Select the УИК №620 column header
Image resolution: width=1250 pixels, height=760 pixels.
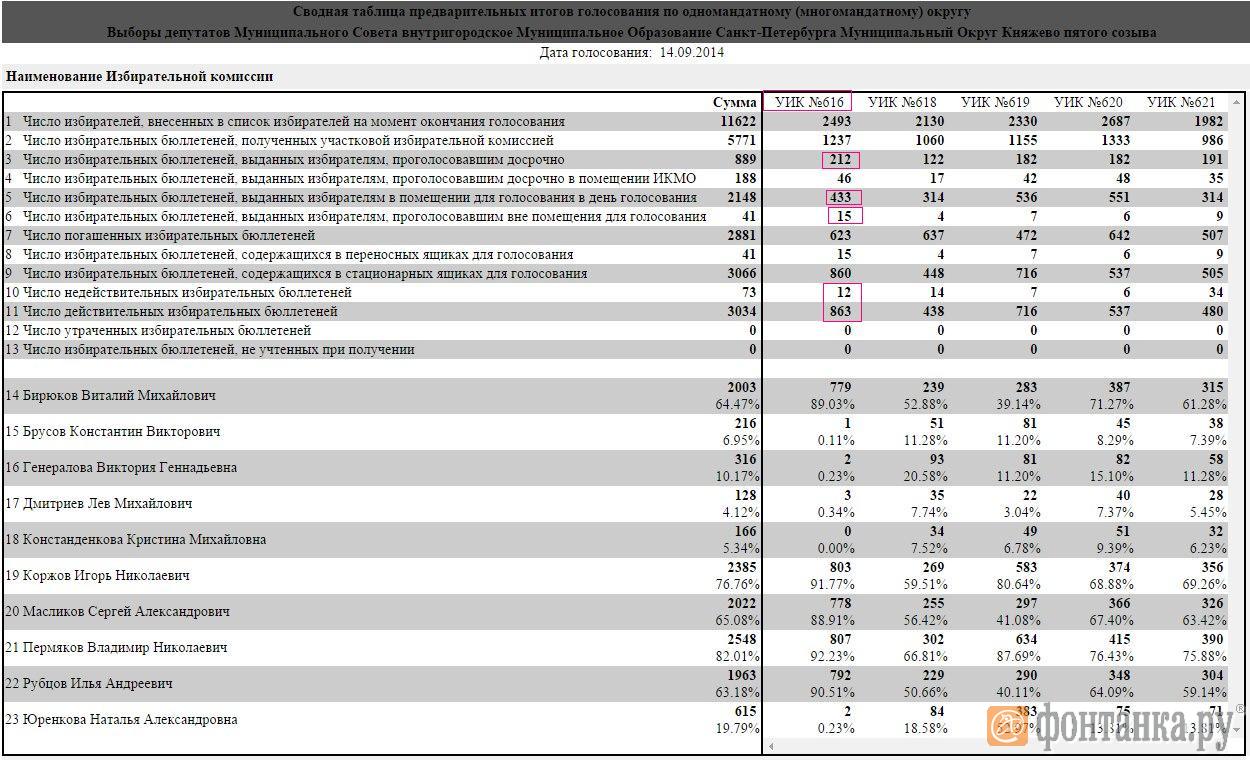1088,102
